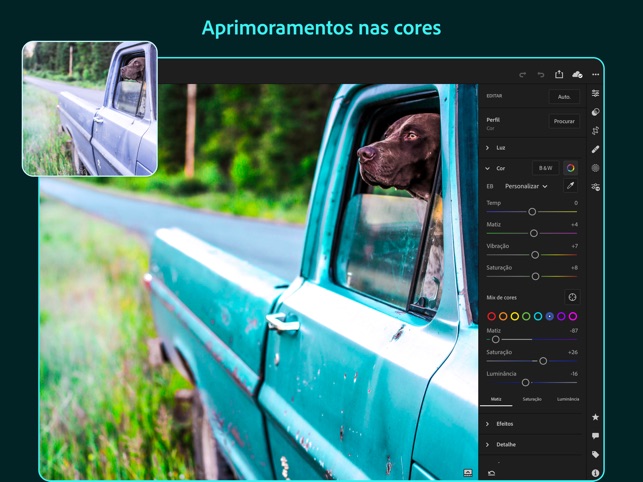
Task: Open the masking circle tool
Action: (x=595, y=168)
